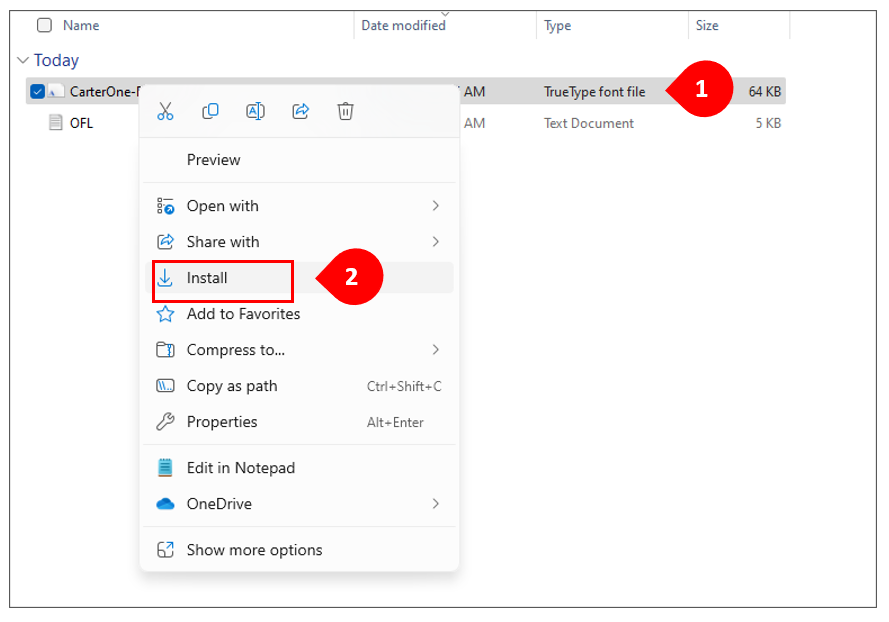
Task: Open the 'Open with' submenu
Action: coord(299,206)
